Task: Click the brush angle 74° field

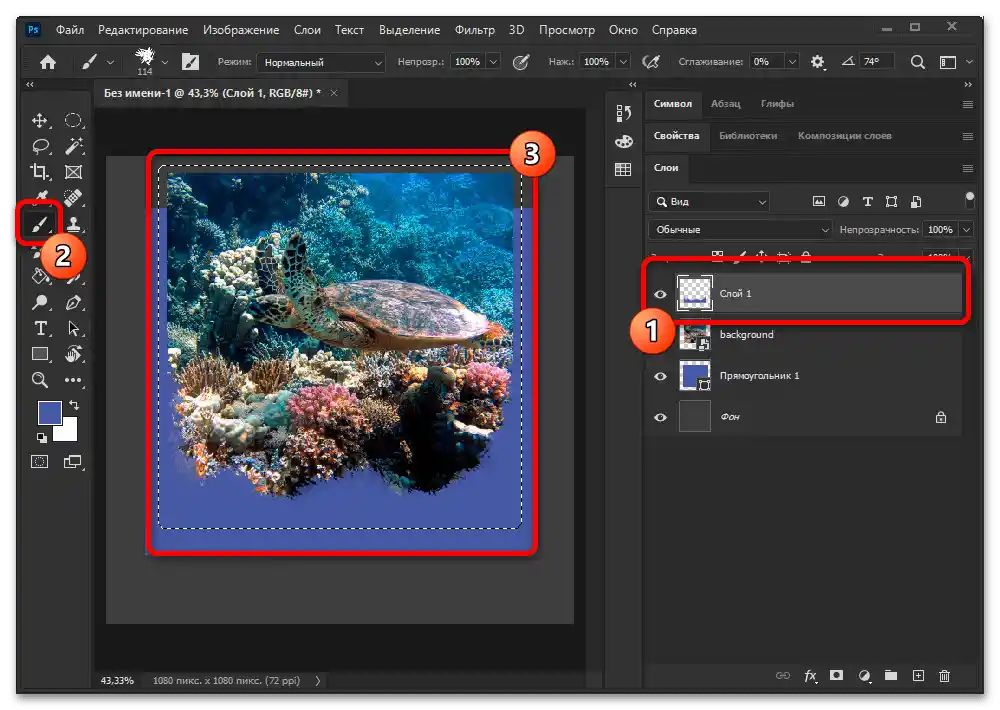Action: pyautogui.click(x=877, y=62)
